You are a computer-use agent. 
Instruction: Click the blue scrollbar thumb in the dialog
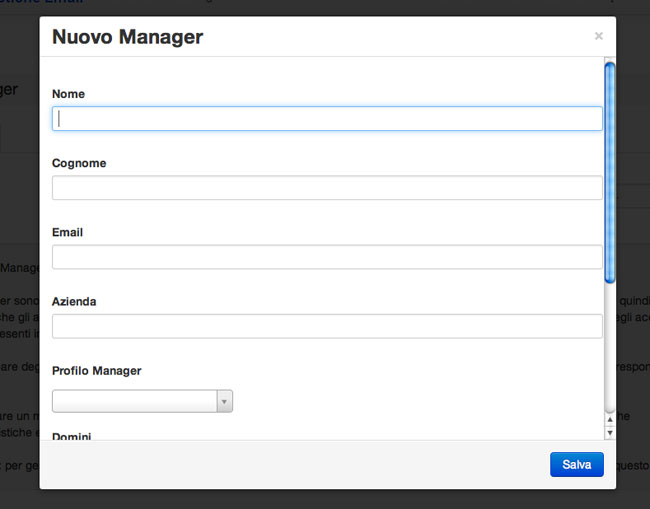(610, 170)
